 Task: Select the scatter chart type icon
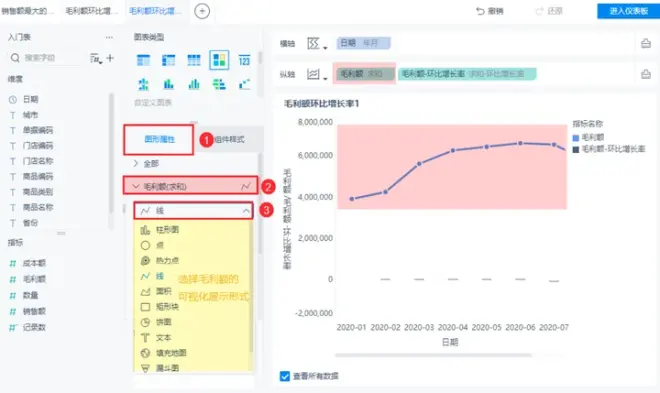coord(244,84)
